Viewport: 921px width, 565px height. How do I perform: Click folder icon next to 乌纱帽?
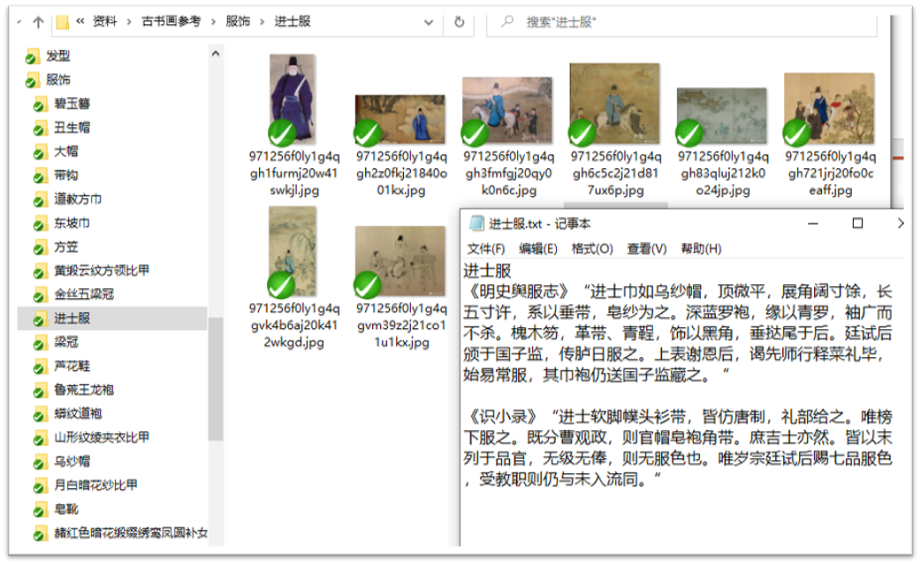point(39,463)
